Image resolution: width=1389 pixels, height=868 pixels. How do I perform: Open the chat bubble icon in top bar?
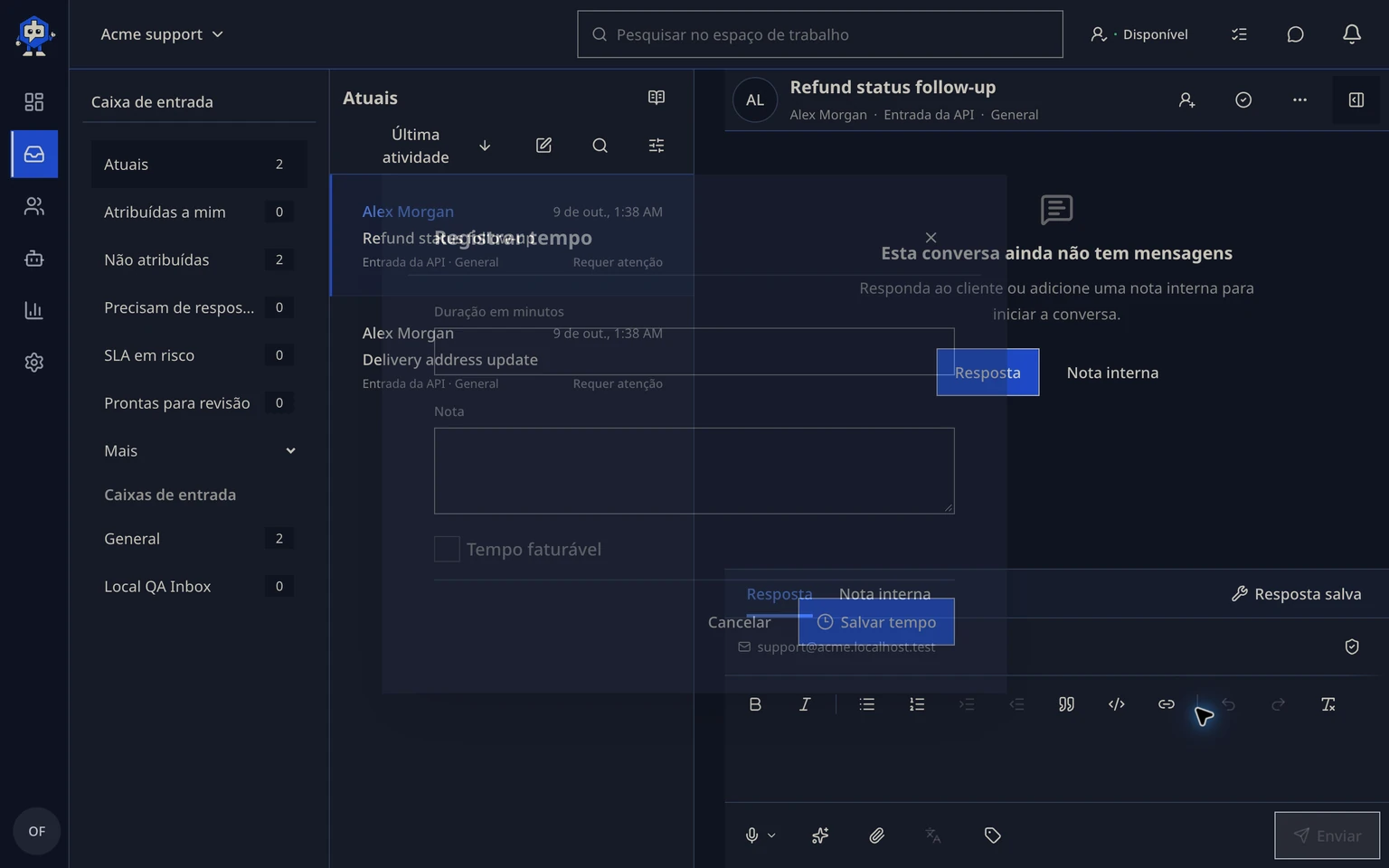(1295, 34)
